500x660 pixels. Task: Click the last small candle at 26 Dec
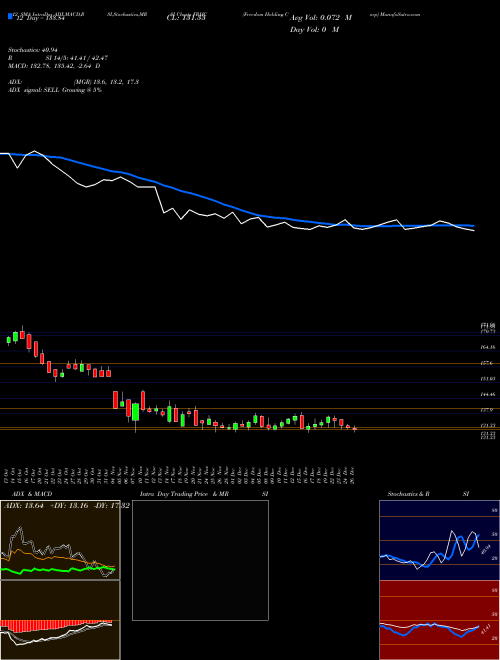pos(354,428)
